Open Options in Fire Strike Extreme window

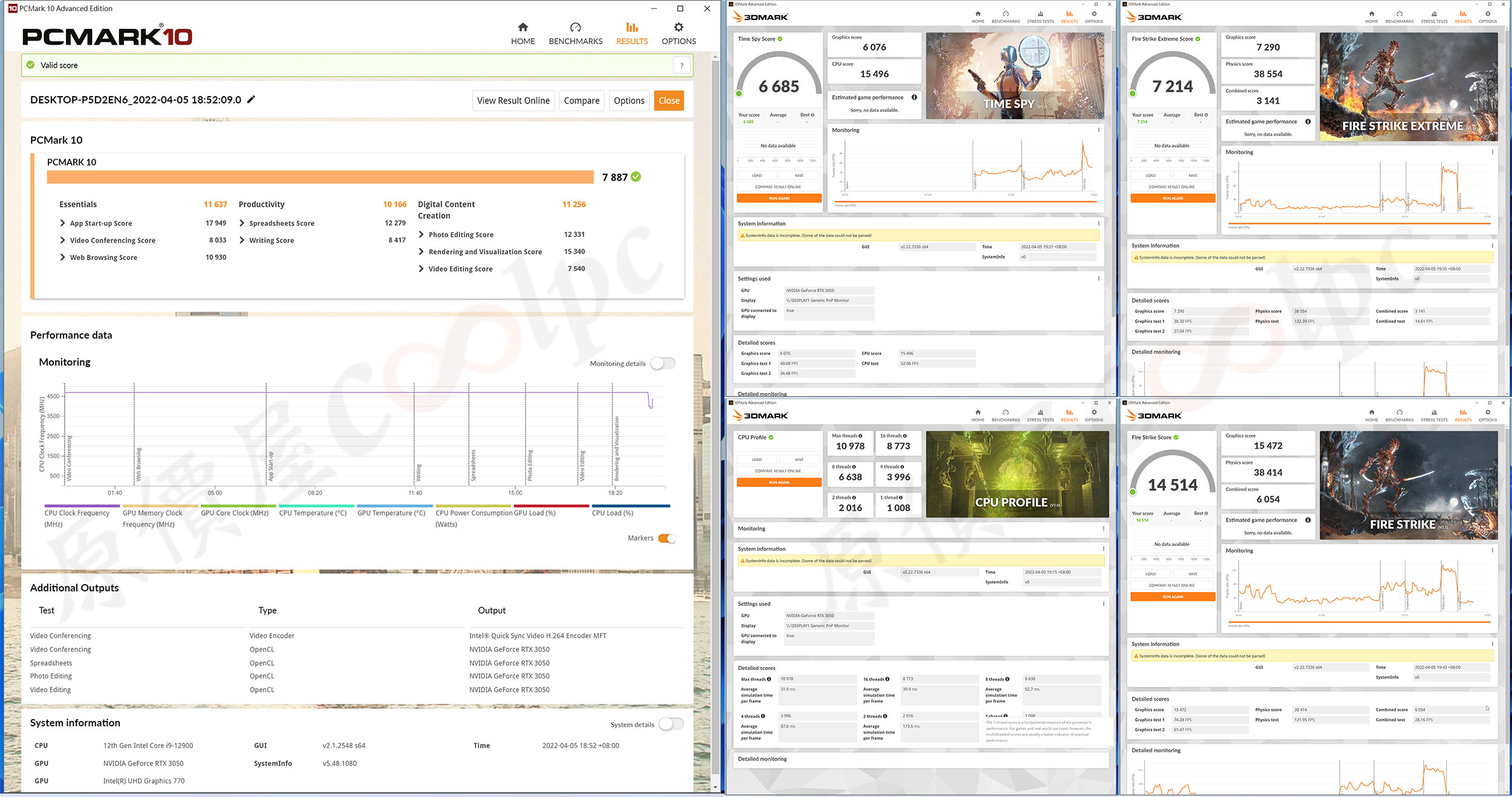pos(1488,17)
